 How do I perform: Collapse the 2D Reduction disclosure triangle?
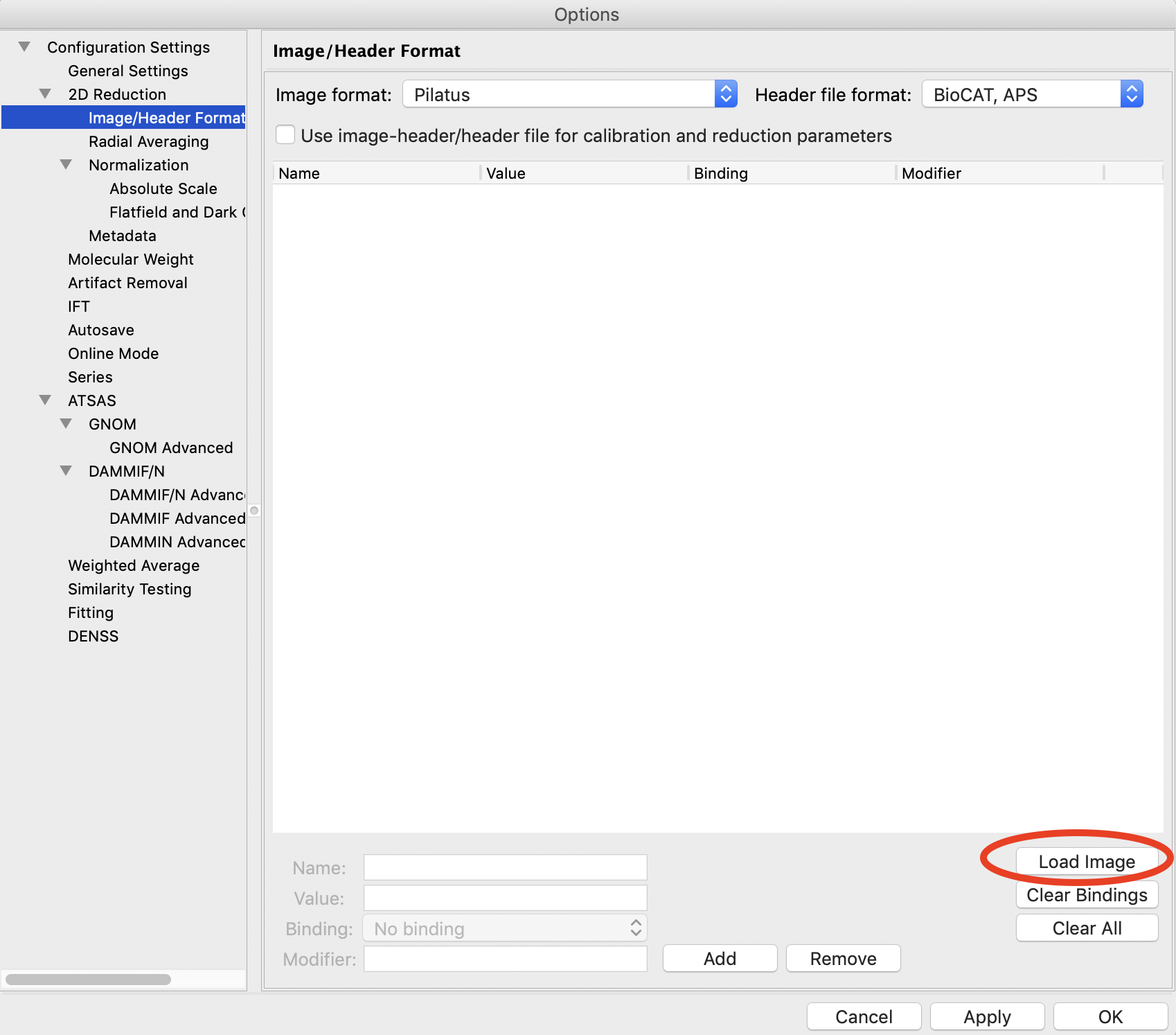point(45,94)
